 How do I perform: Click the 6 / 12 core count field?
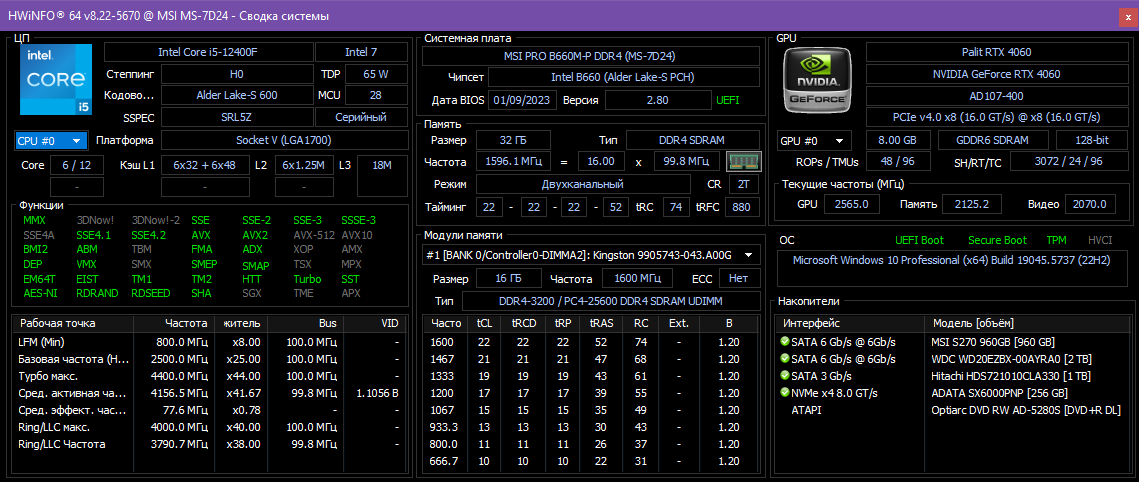point(77,165)
